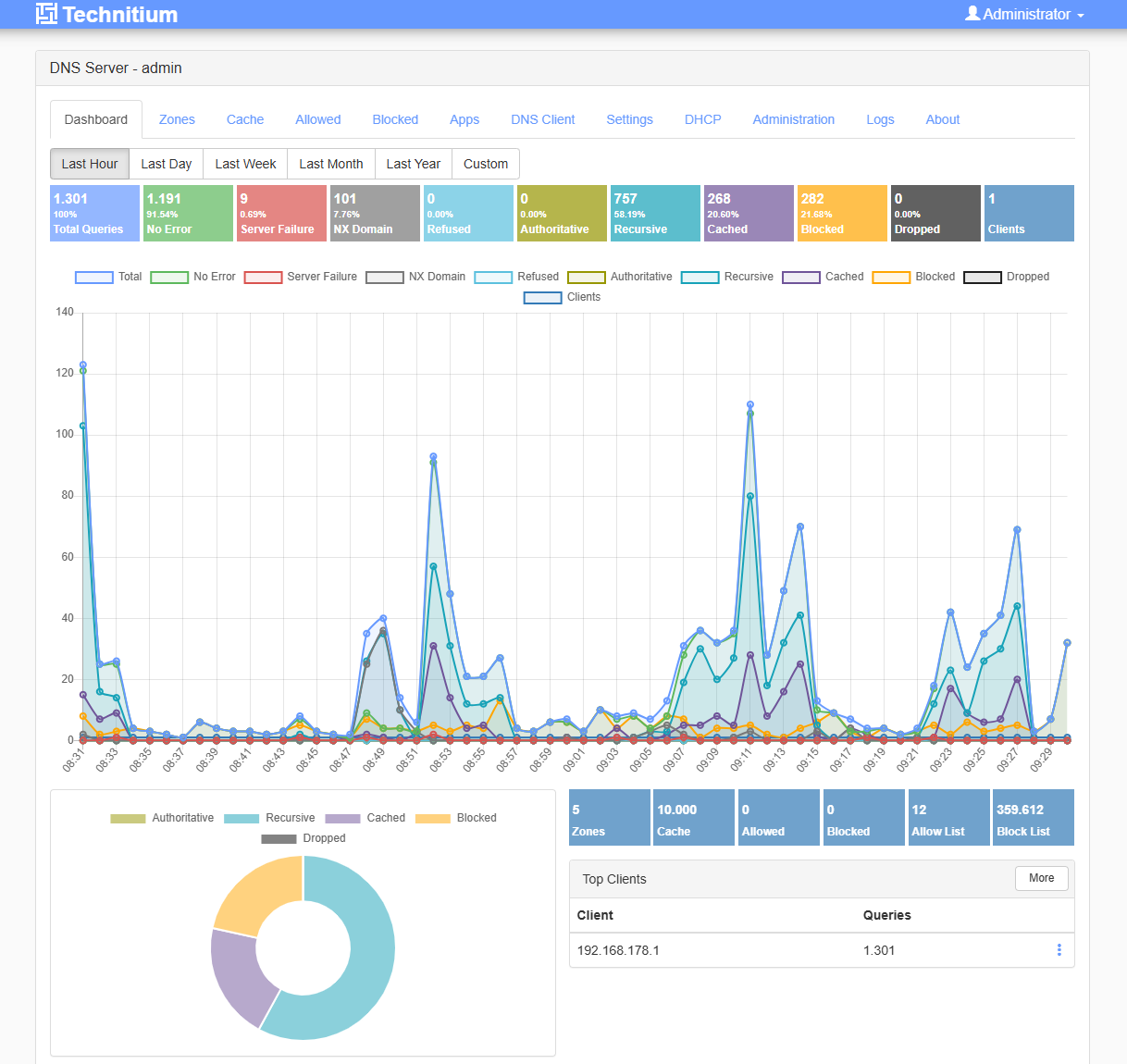Open the three-dot menu for client 192.168.178.1
Viewport: 1127px width, 1064px height.
tap(1059, 950)
